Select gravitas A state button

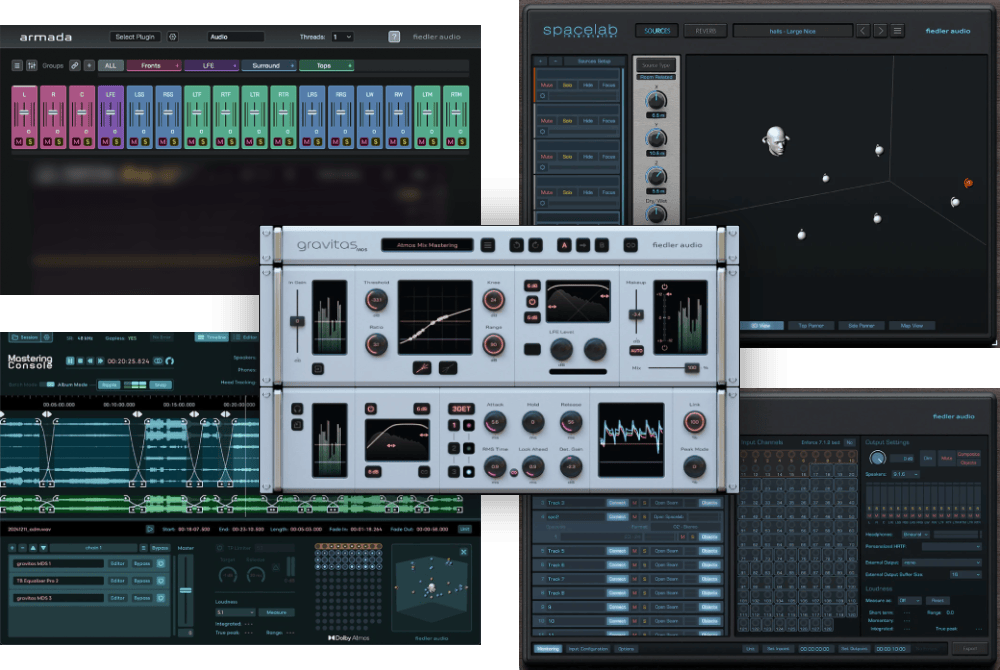point(564,245)
